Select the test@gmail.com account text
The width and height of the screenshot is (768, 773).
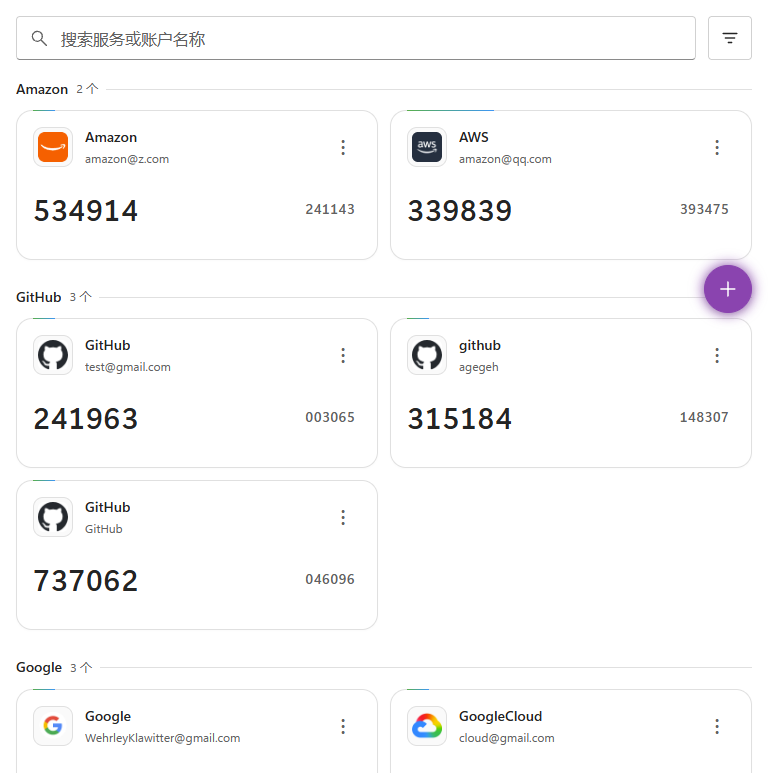pos(128,367)
